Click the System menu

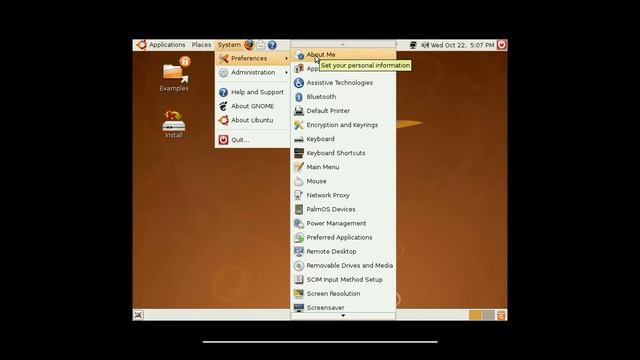[x=229, y=45]
